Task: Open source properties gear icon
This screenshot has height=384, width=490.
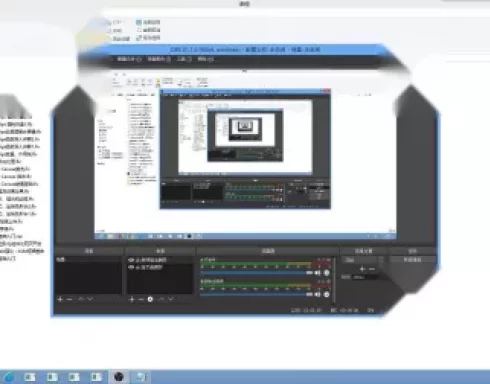Action: pos(150,299)
